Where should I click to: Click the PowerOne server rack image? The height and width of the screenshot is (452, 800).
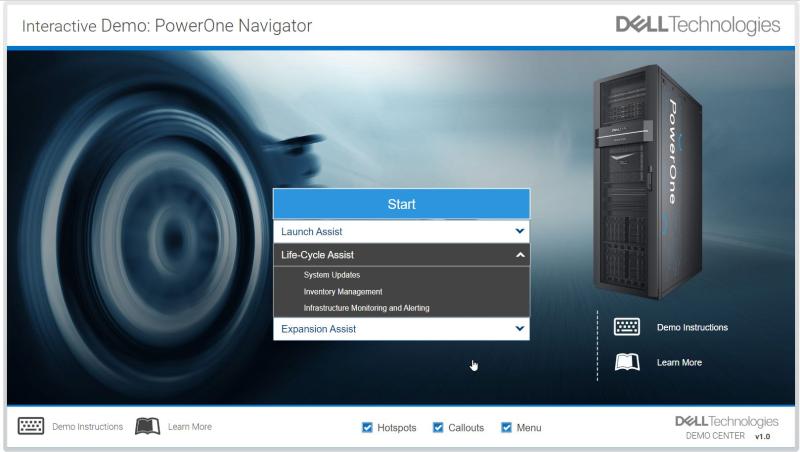point(647,182)
